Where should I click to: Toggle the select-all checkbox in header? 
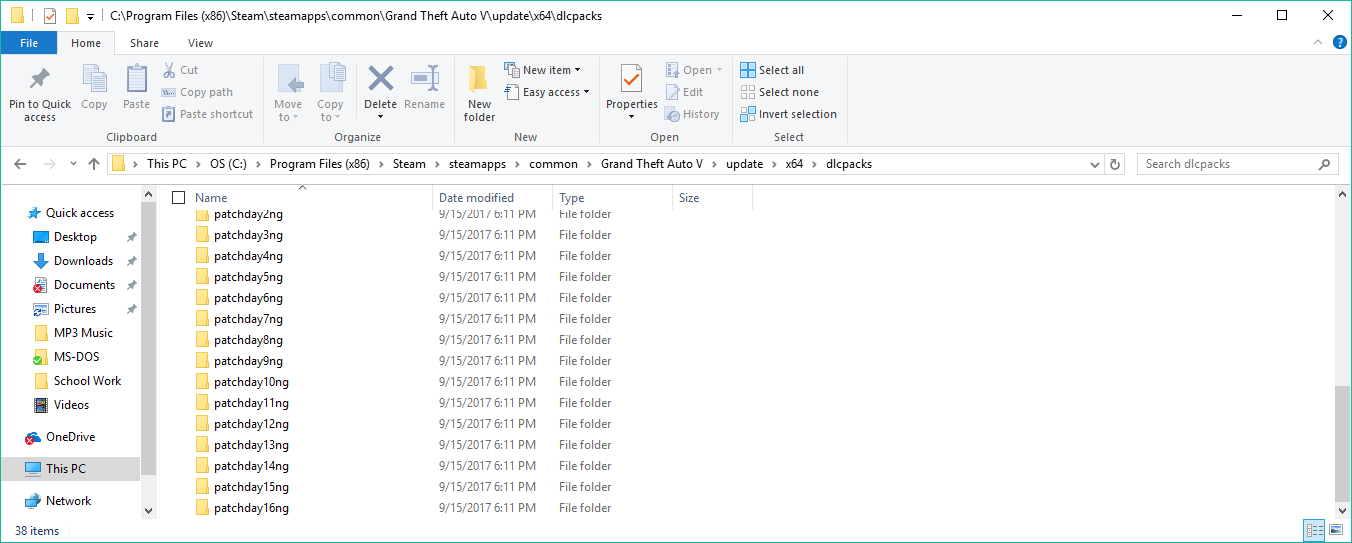pos(179,198)
